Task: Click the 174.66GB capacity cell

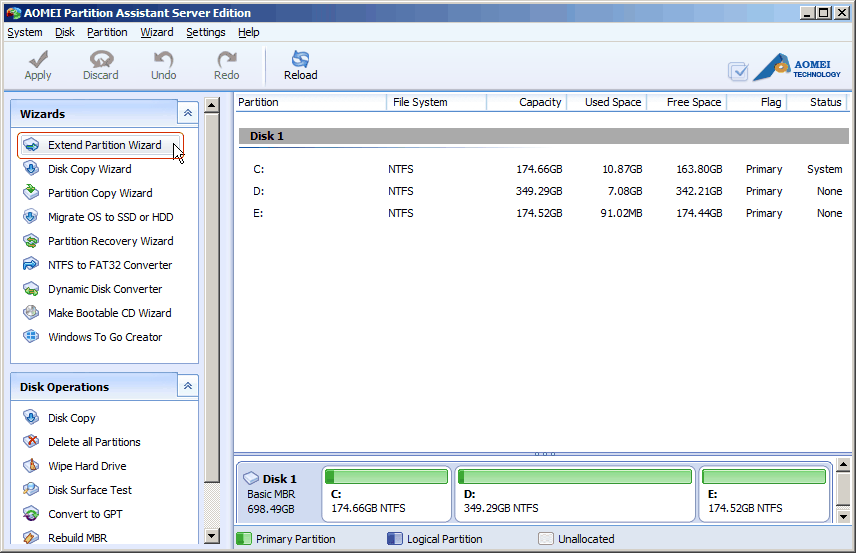Action: coord(539,169)
